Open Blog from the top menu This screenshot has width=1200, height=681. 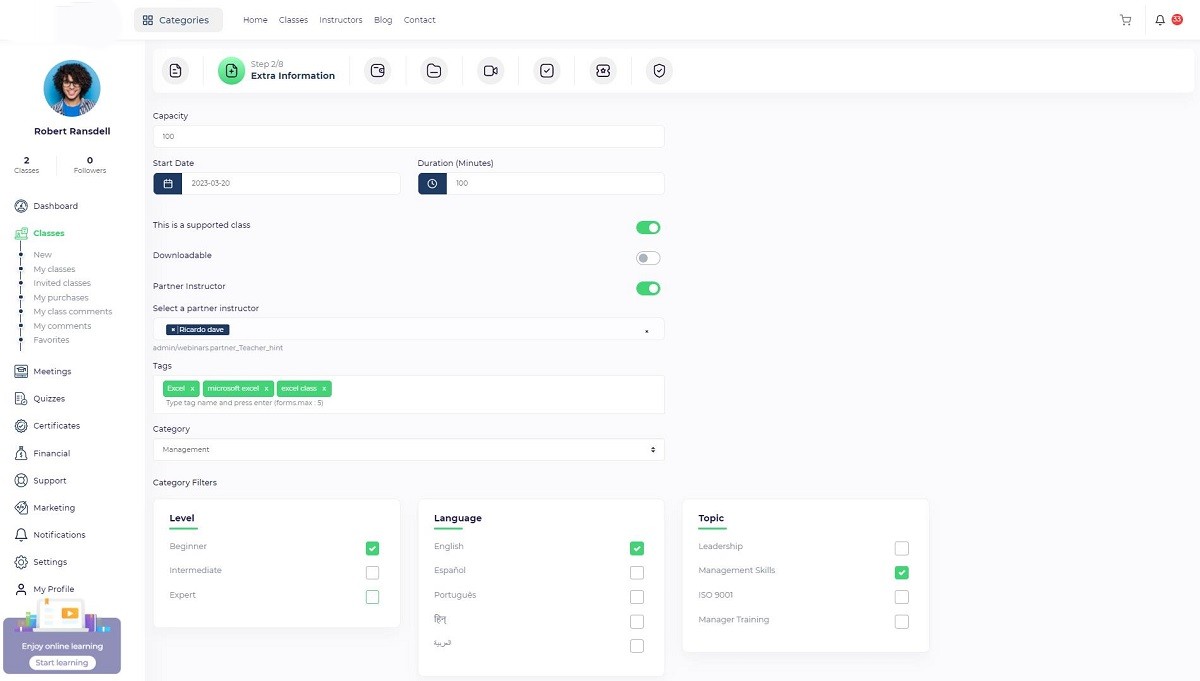pyautogui.click(x=383, y=20)
